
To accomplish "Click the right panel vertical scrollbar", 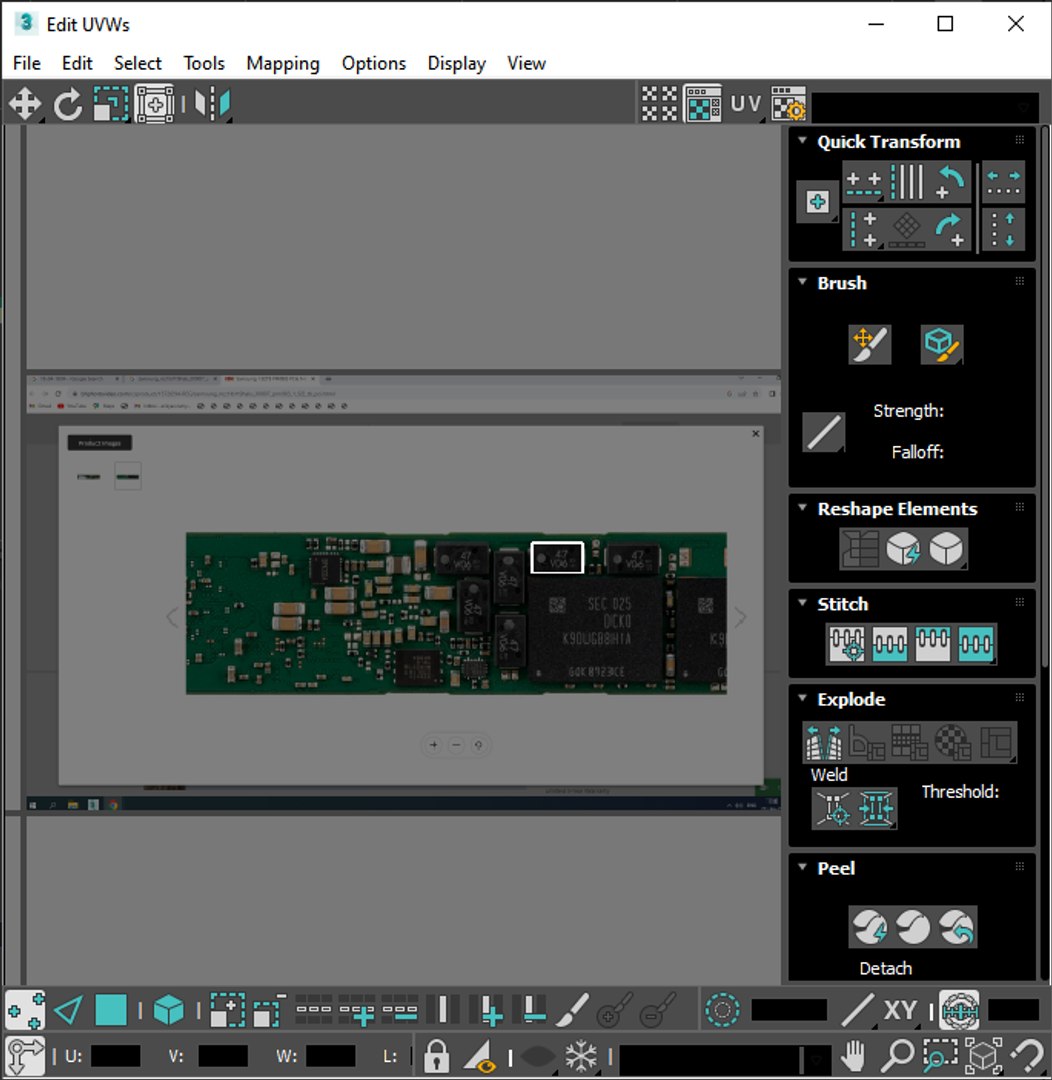I will click(1045, 396).
